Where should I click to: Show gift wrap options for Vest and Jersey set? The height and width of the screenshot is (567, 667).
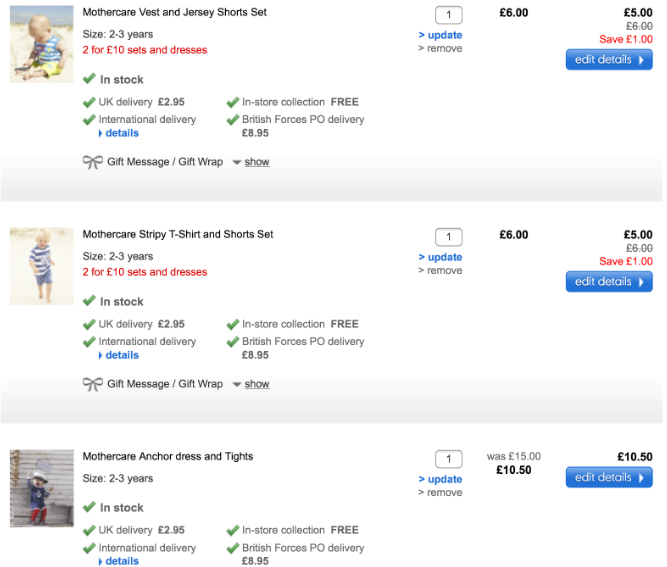(x=257, y=162)
